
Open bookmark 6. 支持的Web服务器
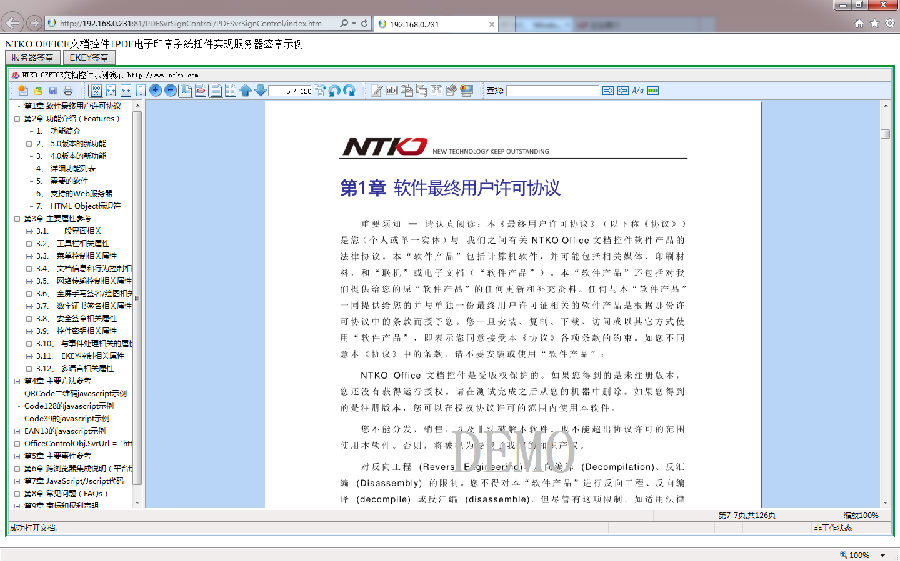click(x=74, y=194)
